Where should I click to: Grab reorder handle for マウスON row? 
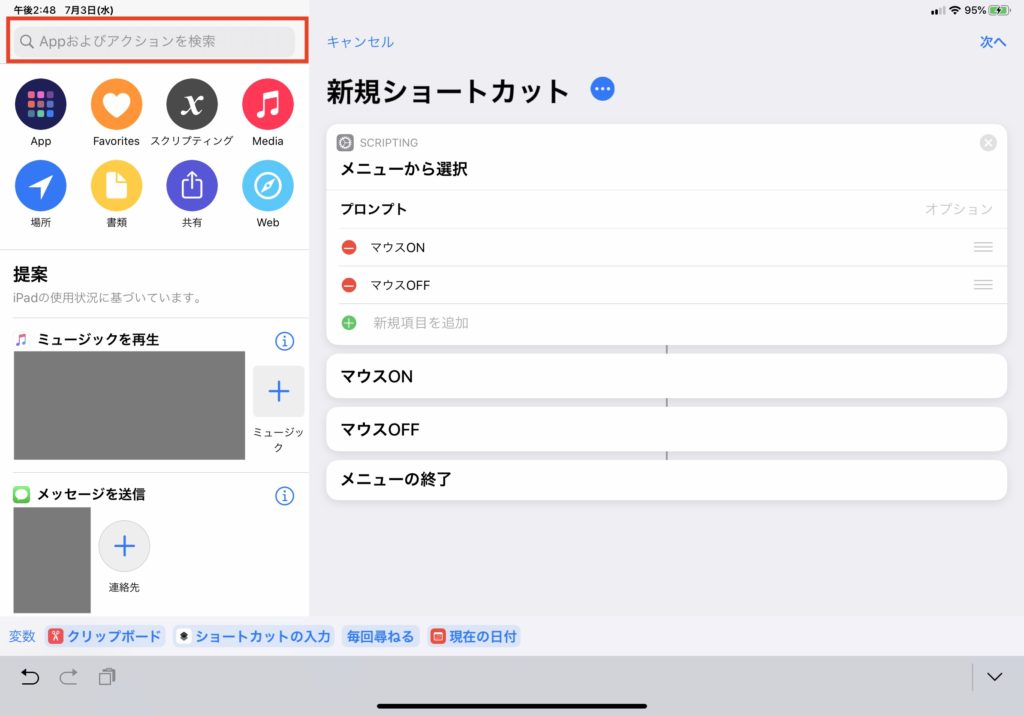point(983,247)
